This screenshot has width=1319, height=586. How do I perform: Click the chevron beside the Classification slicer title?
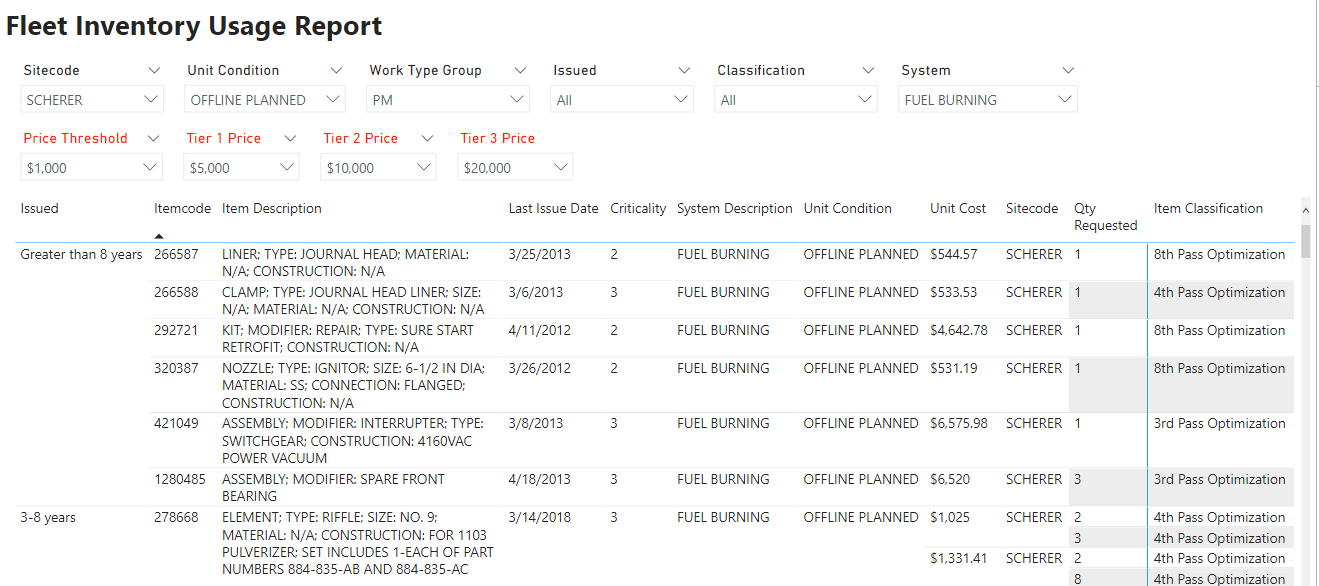tap(868, 70)
